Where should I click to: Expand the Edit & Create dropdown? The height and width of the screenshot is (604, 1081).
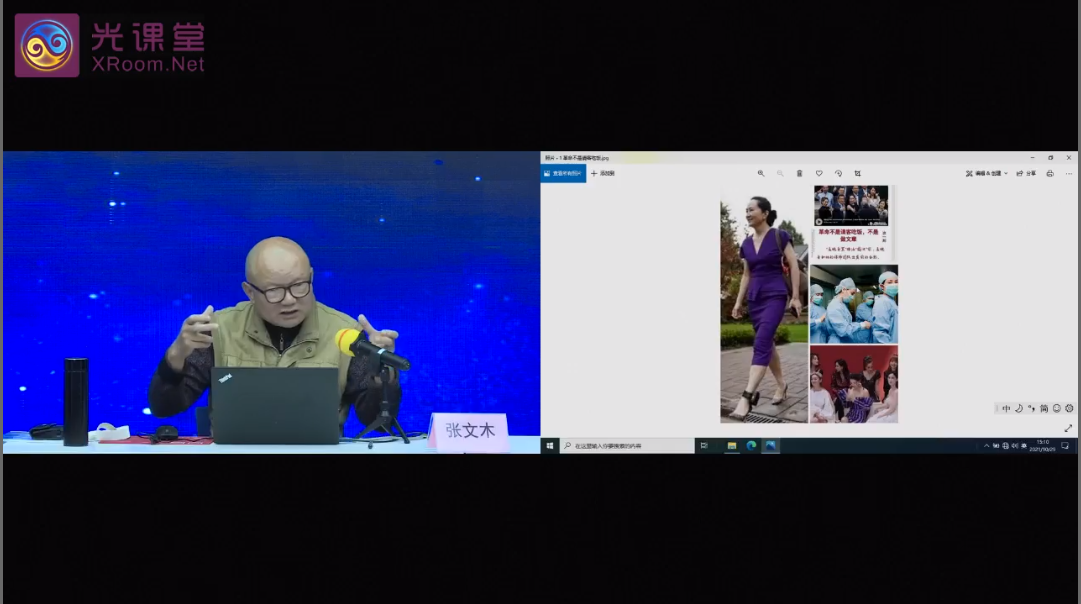tap(986, 173)
